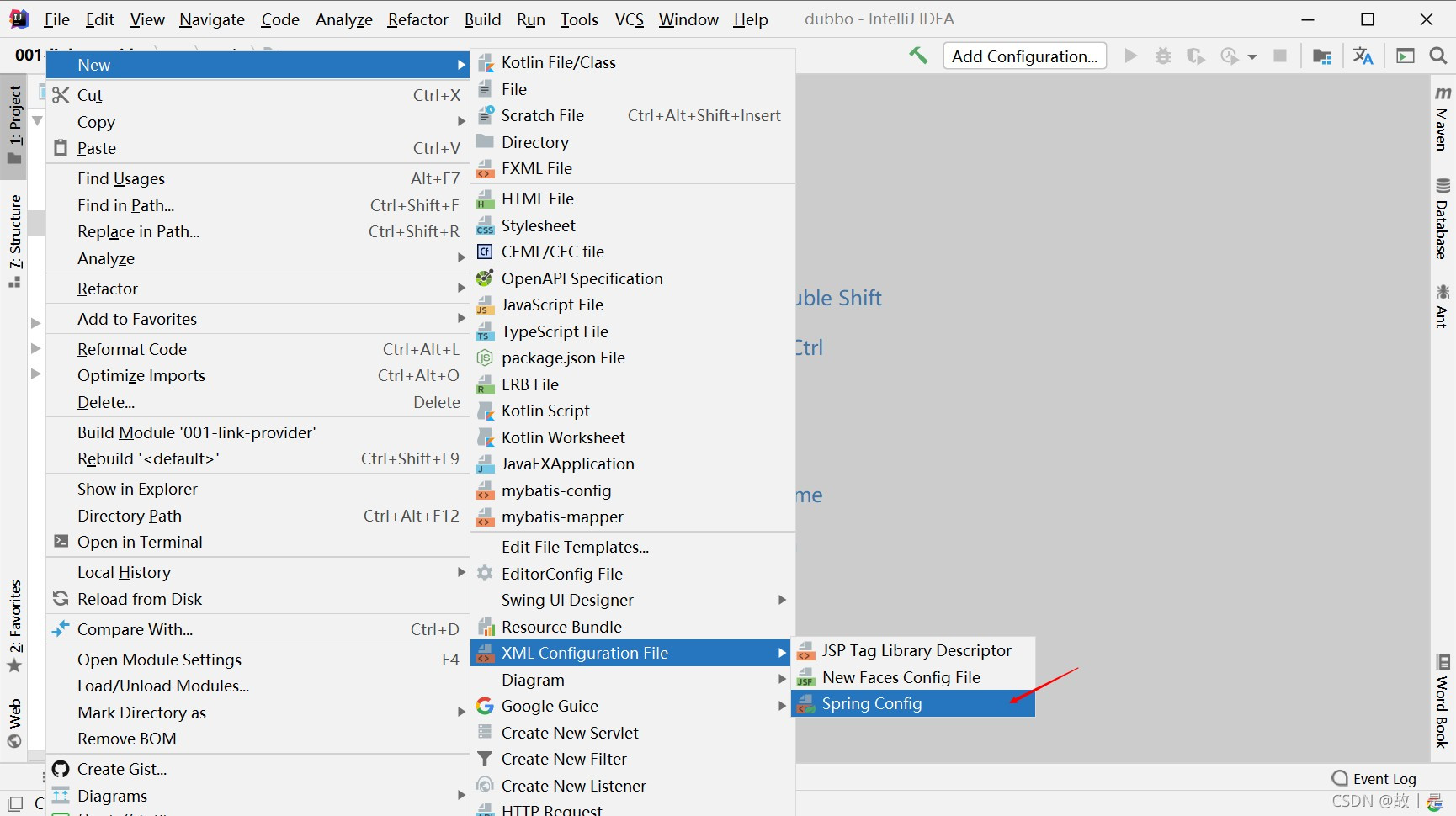
Task: Expand Add to Favorites submenu
Action: [x=258, y=319]
